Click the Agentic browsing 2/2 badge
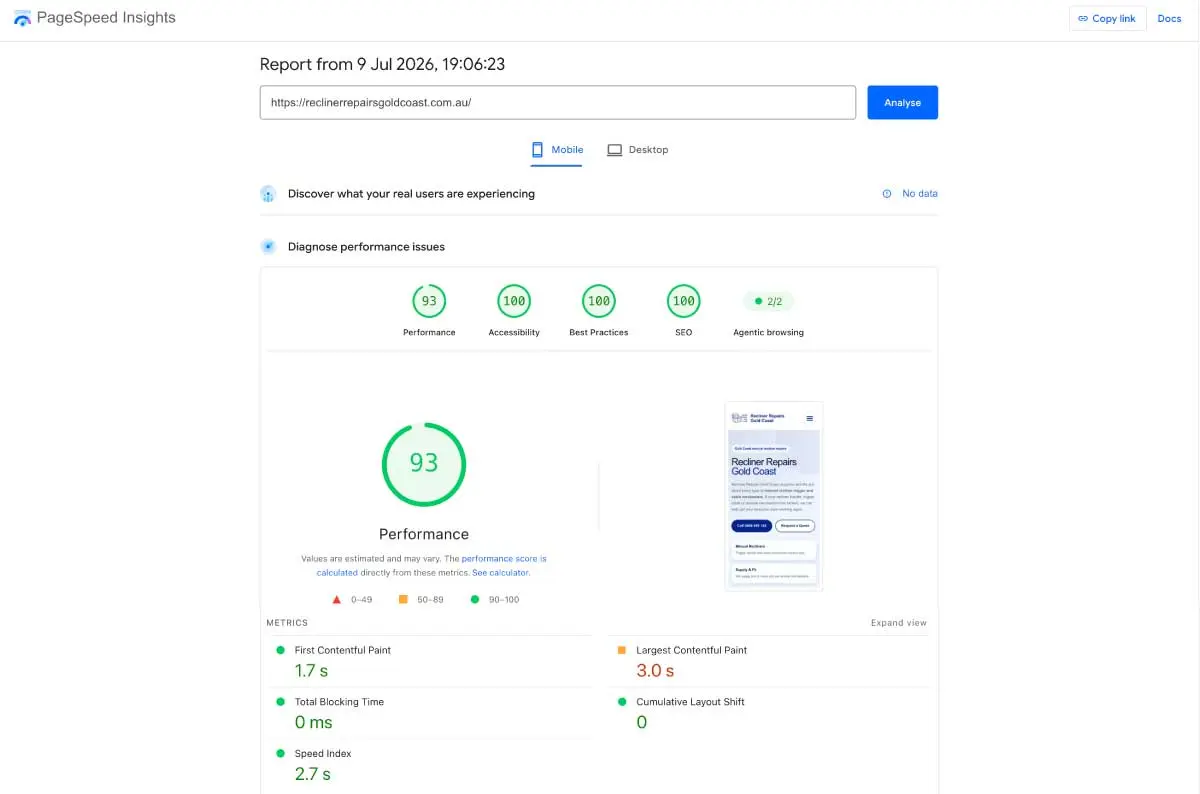The height and width of the screenshot is (794, 1200). click(768, 301)
